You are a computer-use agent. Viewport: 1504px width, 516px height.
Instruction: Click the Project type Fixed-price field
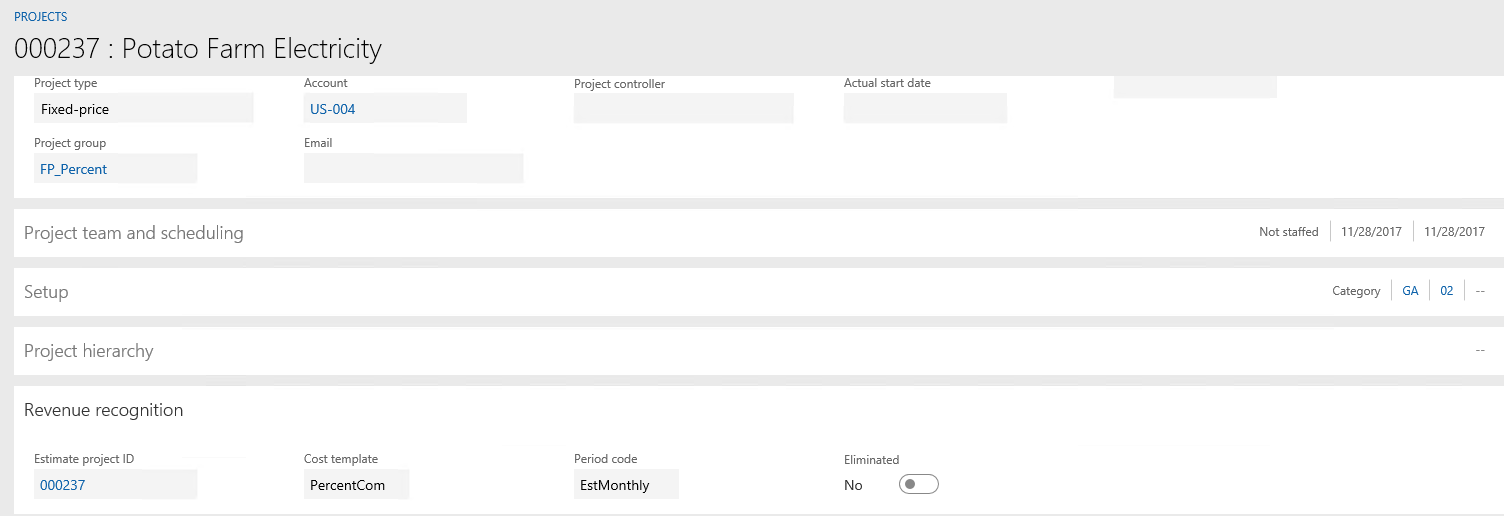point(143,109)
